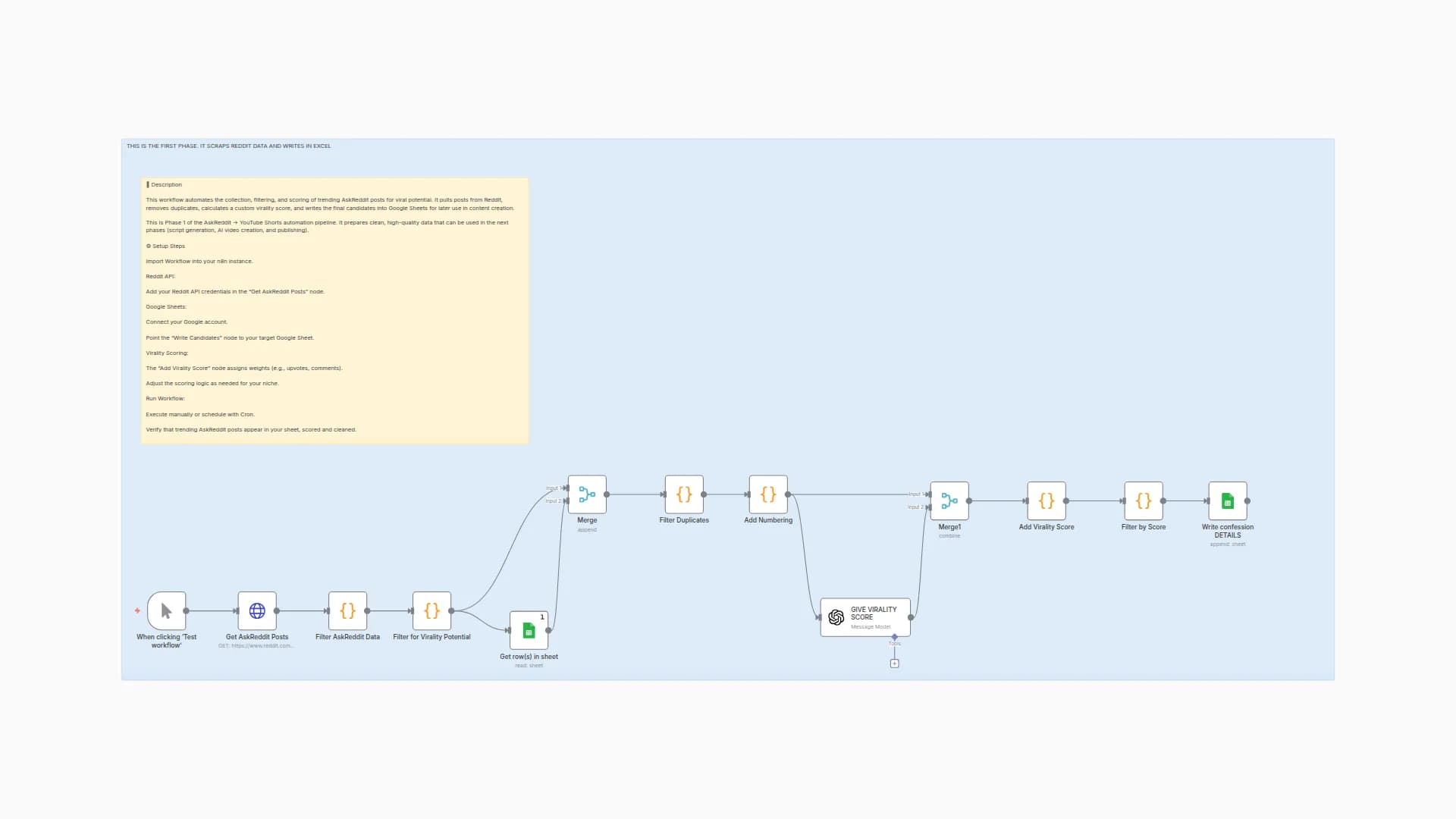Click the Input 1 port on the Merge node
This screenshot has width=1456, height=819.
pyautogui.click(x=567, y=489)
